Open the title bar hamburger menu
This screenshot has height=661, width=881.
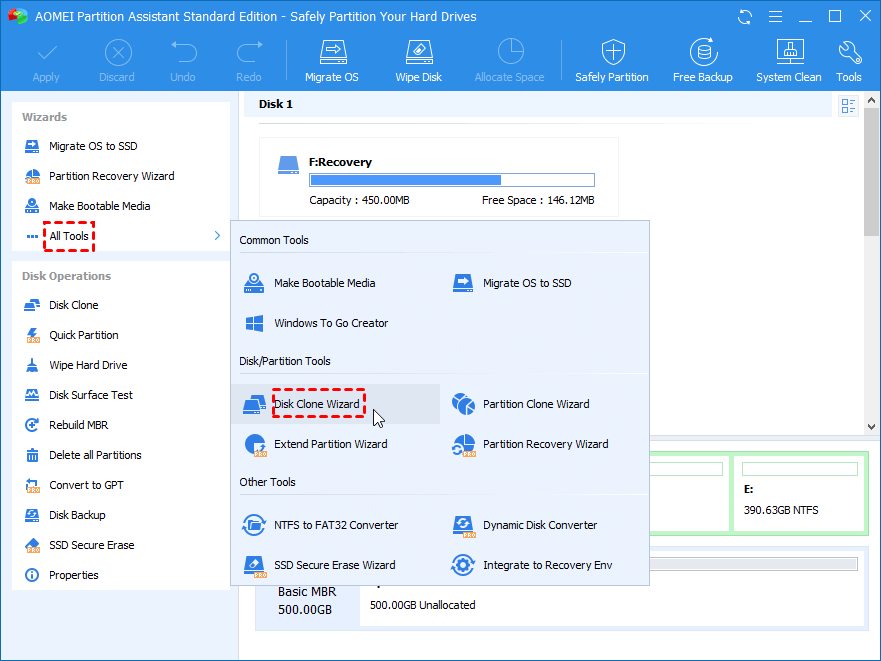point(774,17)
